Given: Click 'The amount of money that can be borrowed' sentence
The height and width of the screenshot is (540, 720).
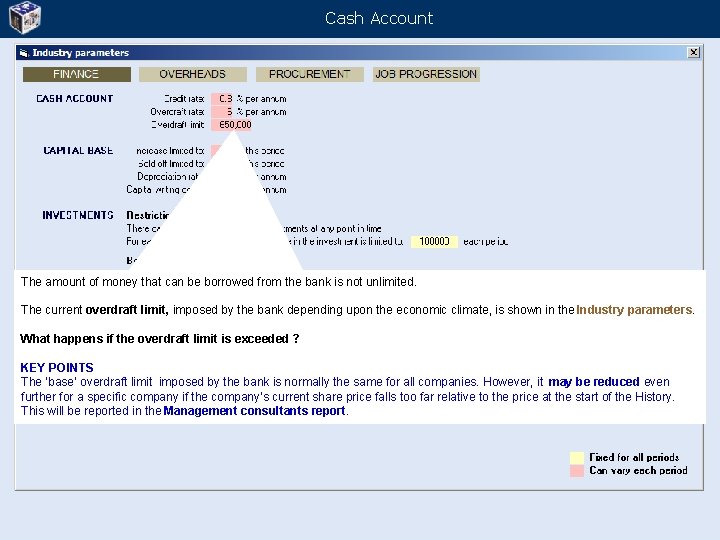Looking at the screenshot, I should click(x=219, y=282).
